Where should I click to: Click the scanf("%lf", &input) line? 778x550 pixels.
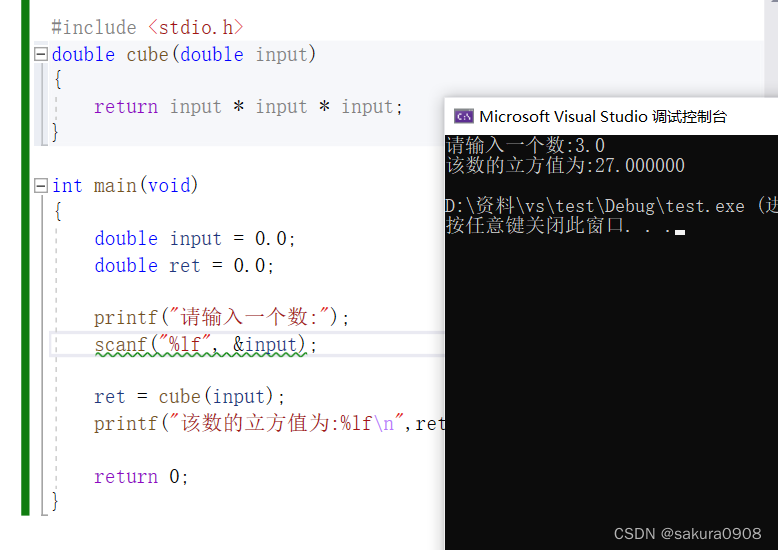(x=205, y=344)
